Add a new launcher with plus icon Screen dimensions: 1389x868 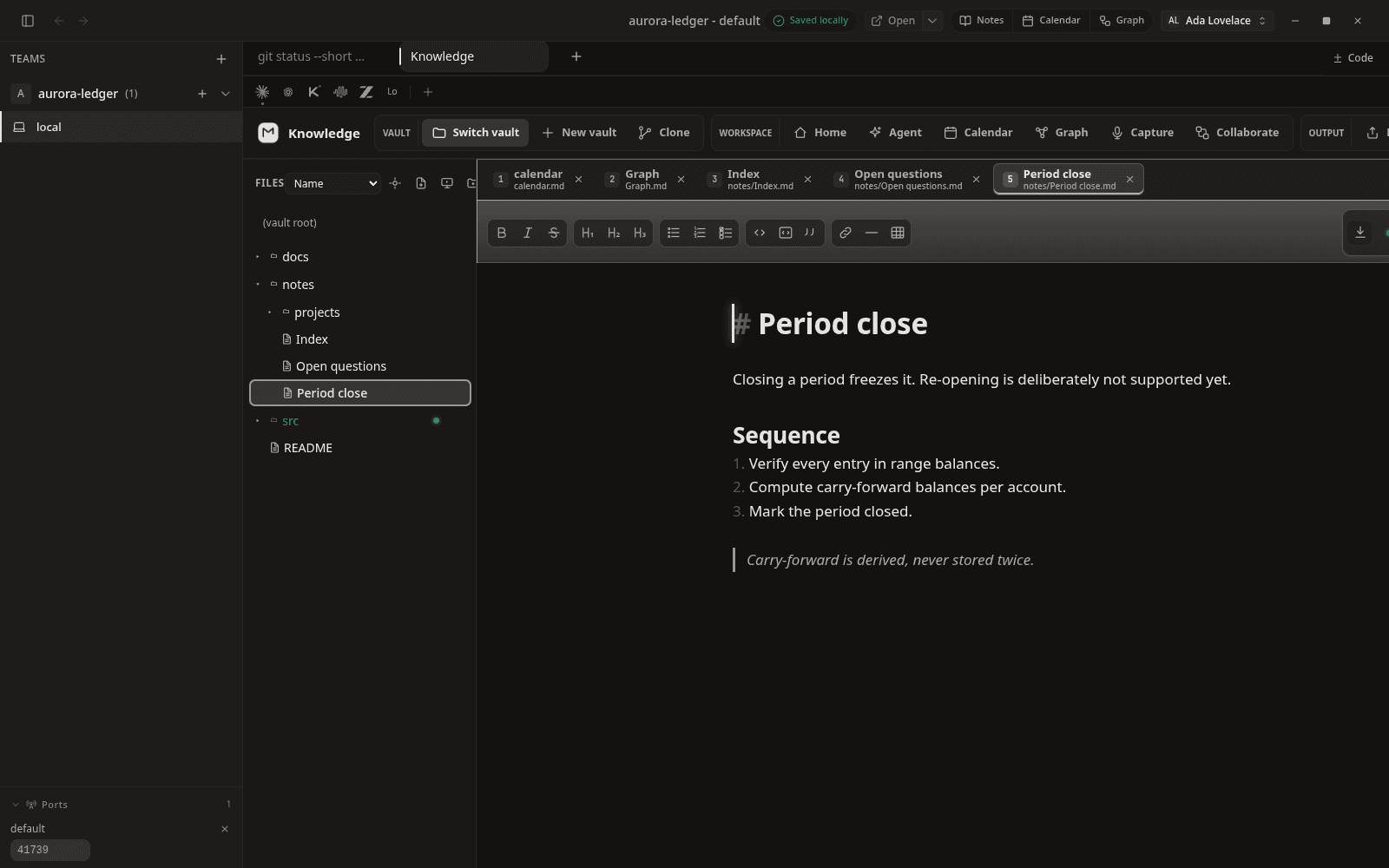pyautogui.click(x=427, y=92)
